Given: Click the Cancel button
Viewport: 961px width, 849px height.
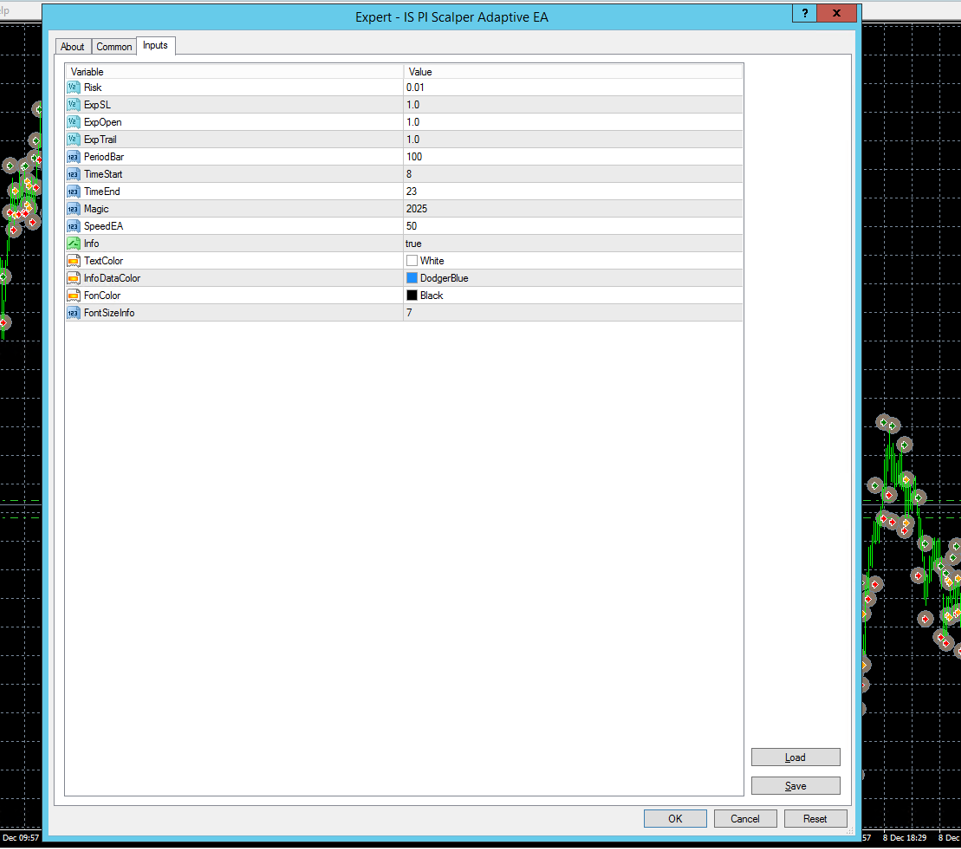Looking at the screenshot, I should 745,818.
